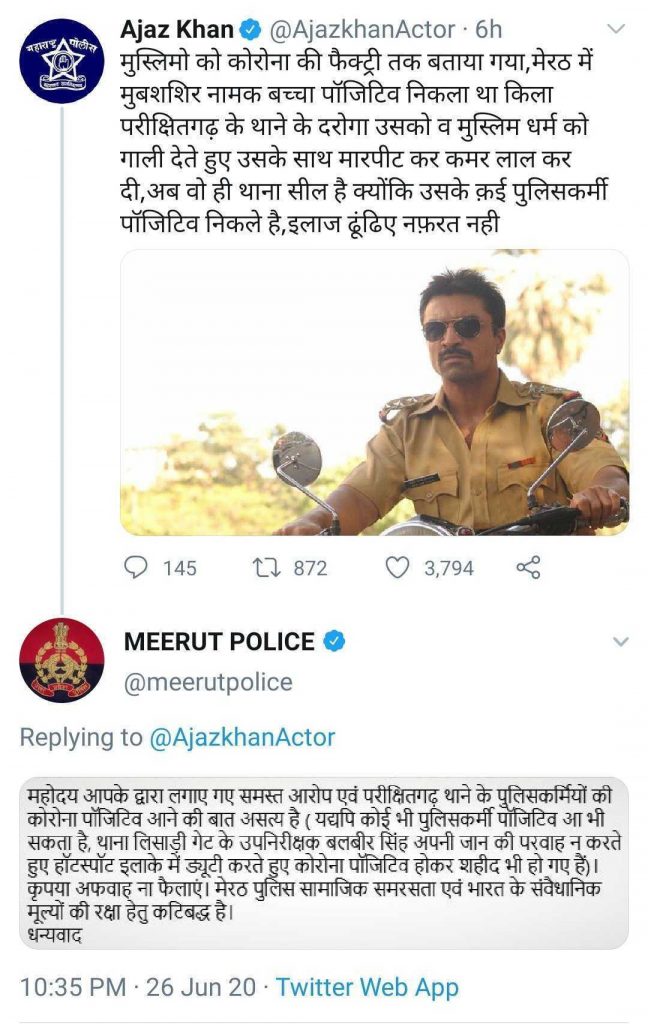Screen dimensions: 648x1024
Task: Expand the chevron menu on Ajaz Khan's tweet
Action: tap(617, 30)
